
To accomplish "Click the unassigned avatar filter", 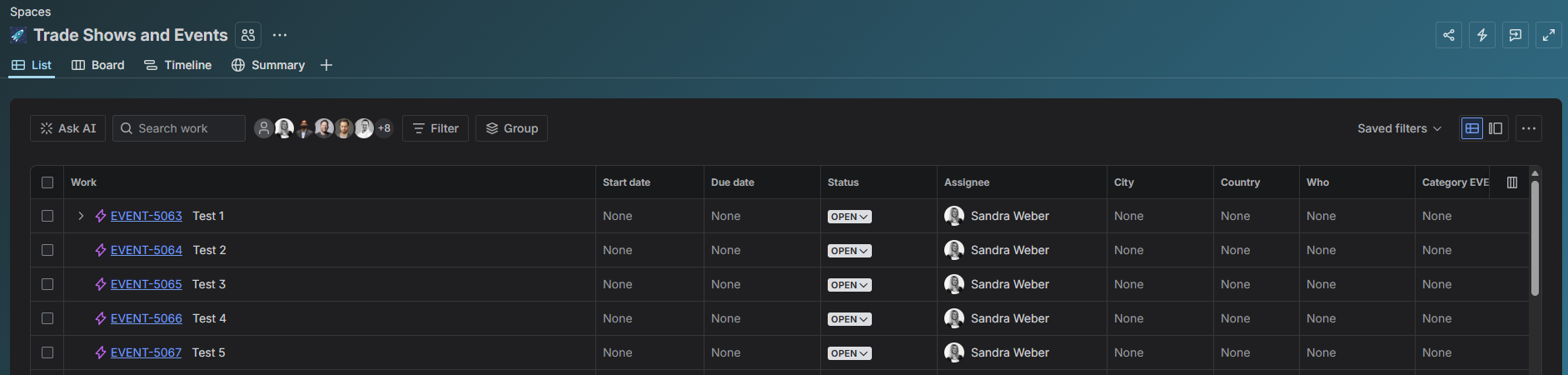I will click(x=264, y=128).
